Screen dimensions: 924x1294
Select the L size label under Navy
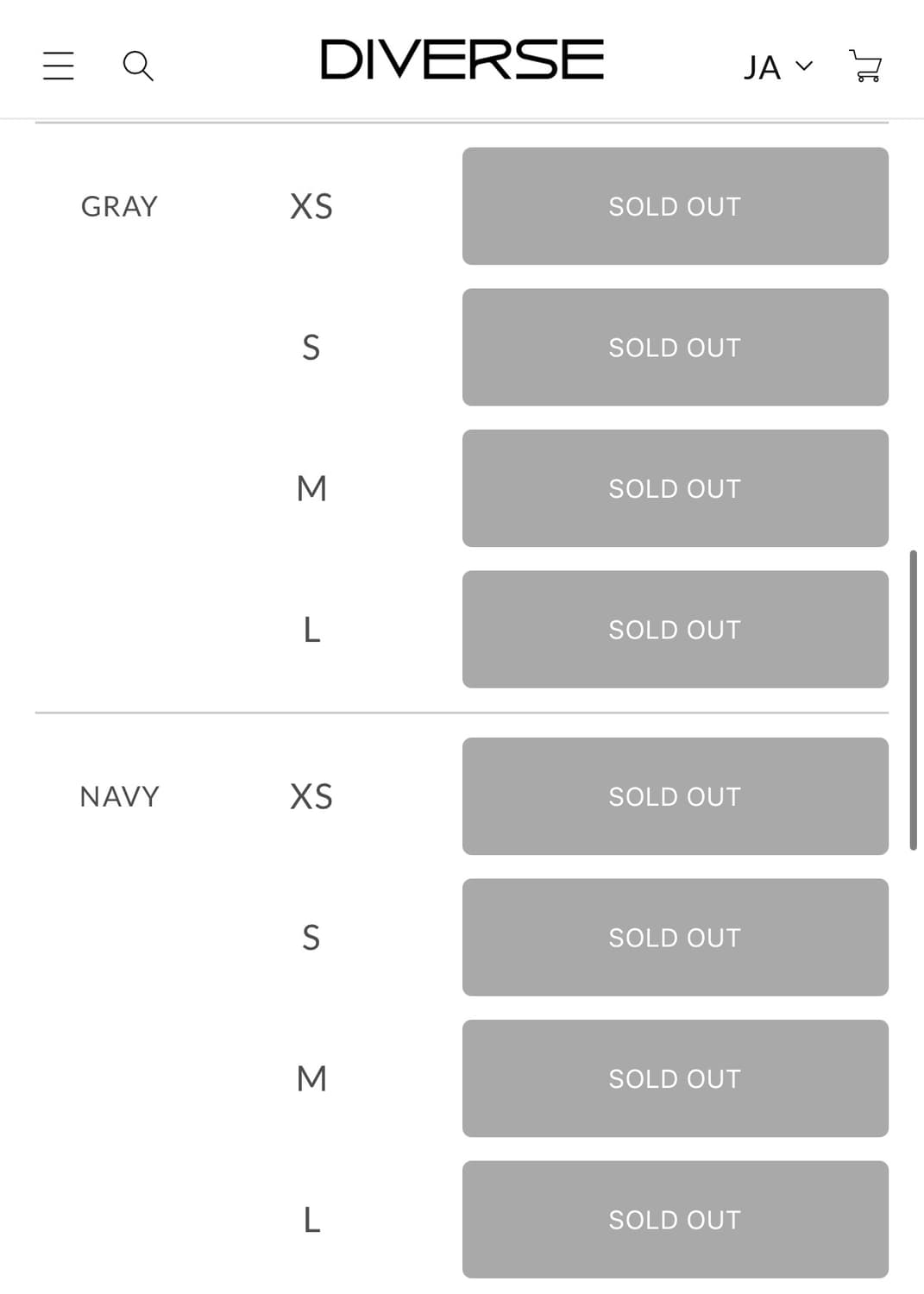coord(311,1220)
